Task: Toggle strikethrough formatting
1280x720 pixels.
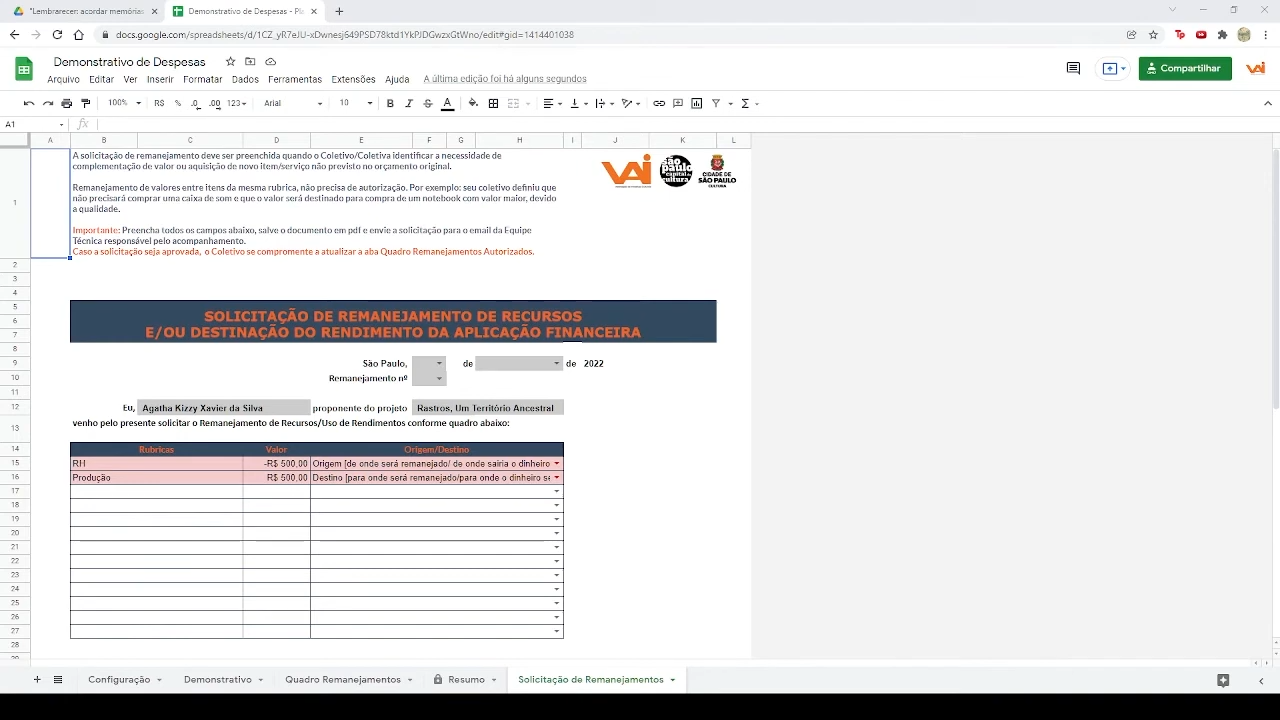Action: (x=428, y=103)
